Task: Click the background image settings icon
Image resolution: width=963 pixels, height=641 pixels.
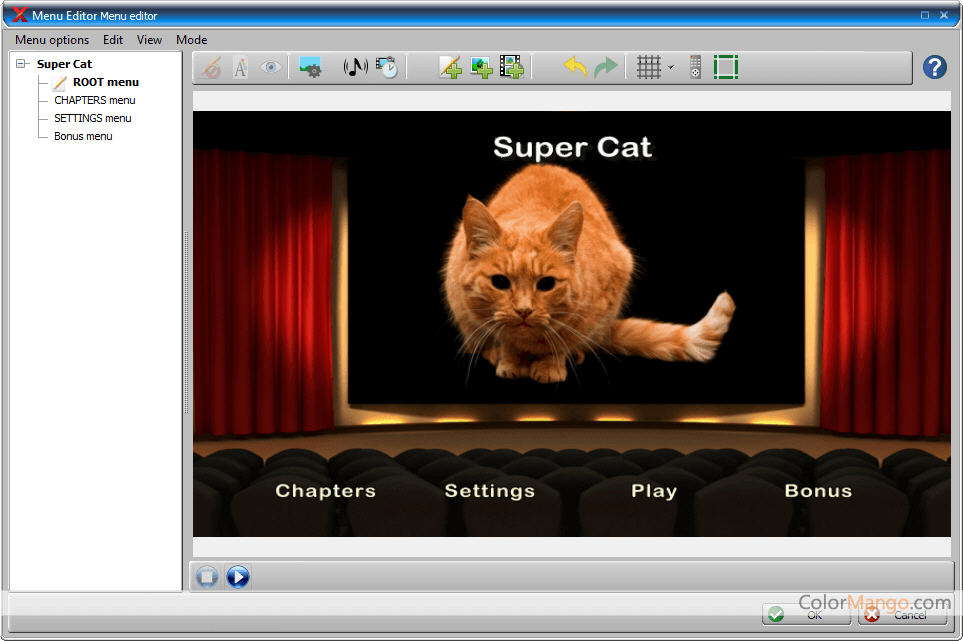Action: 310,68
